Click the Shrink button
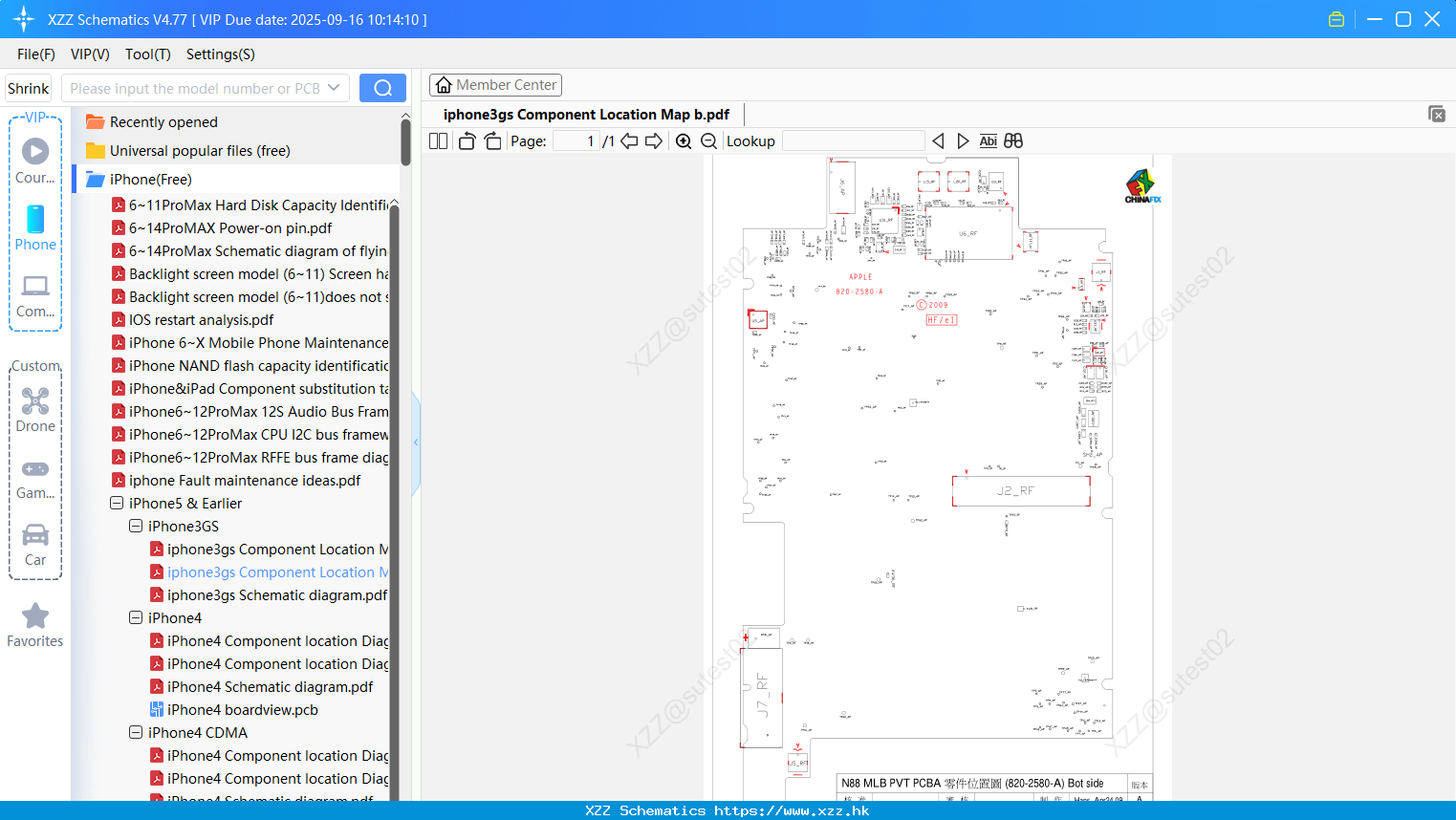The image size is (1456, 820). click(29, 89)
